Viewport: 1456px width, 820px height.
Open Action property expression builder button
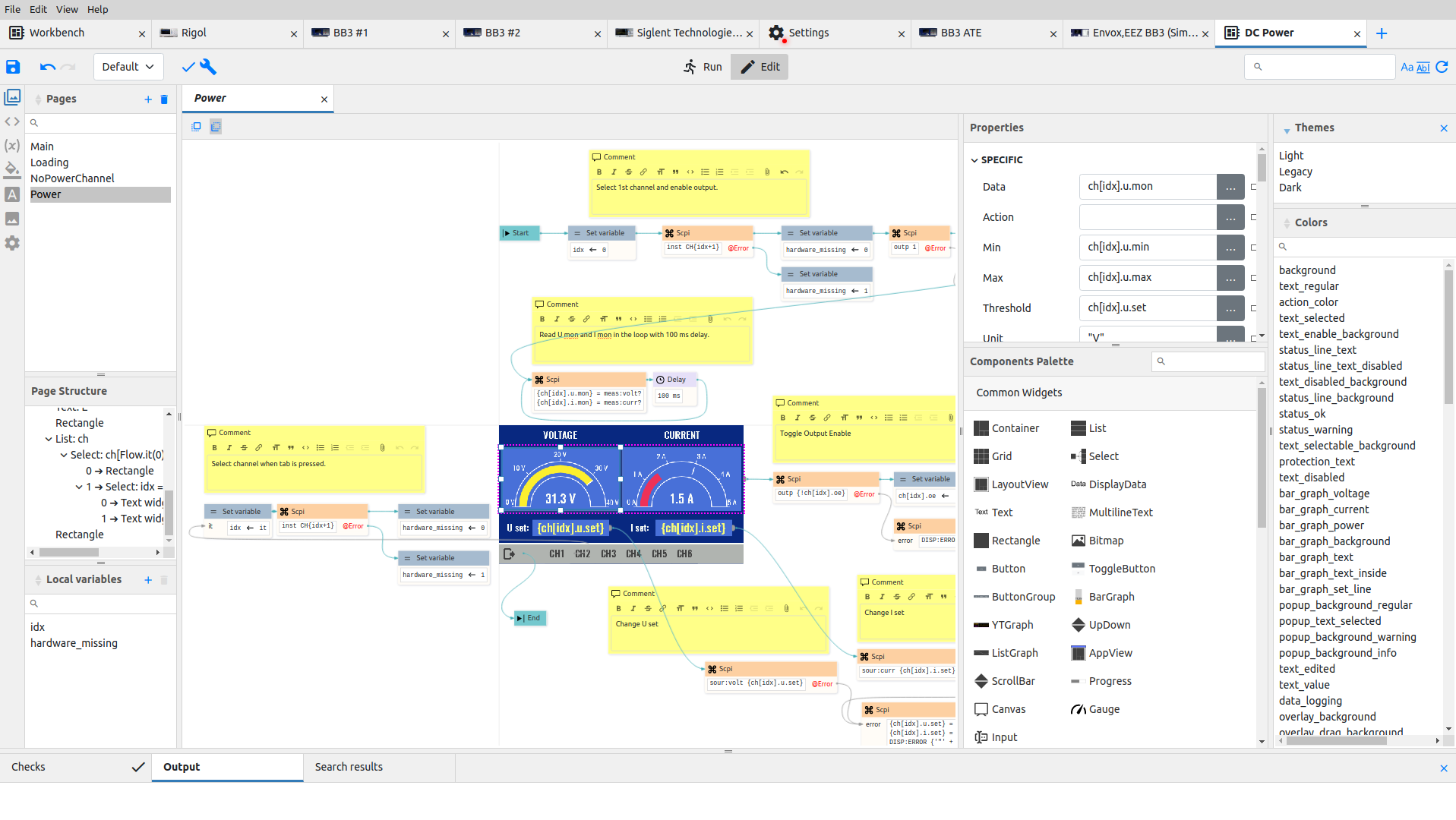tap(1230, 217)
